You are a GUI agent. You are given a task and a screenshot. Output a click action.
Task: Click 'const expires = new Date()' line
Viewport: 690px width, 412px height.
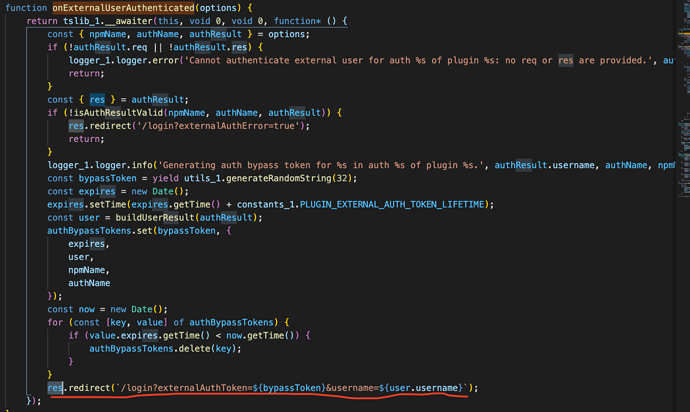118,191
